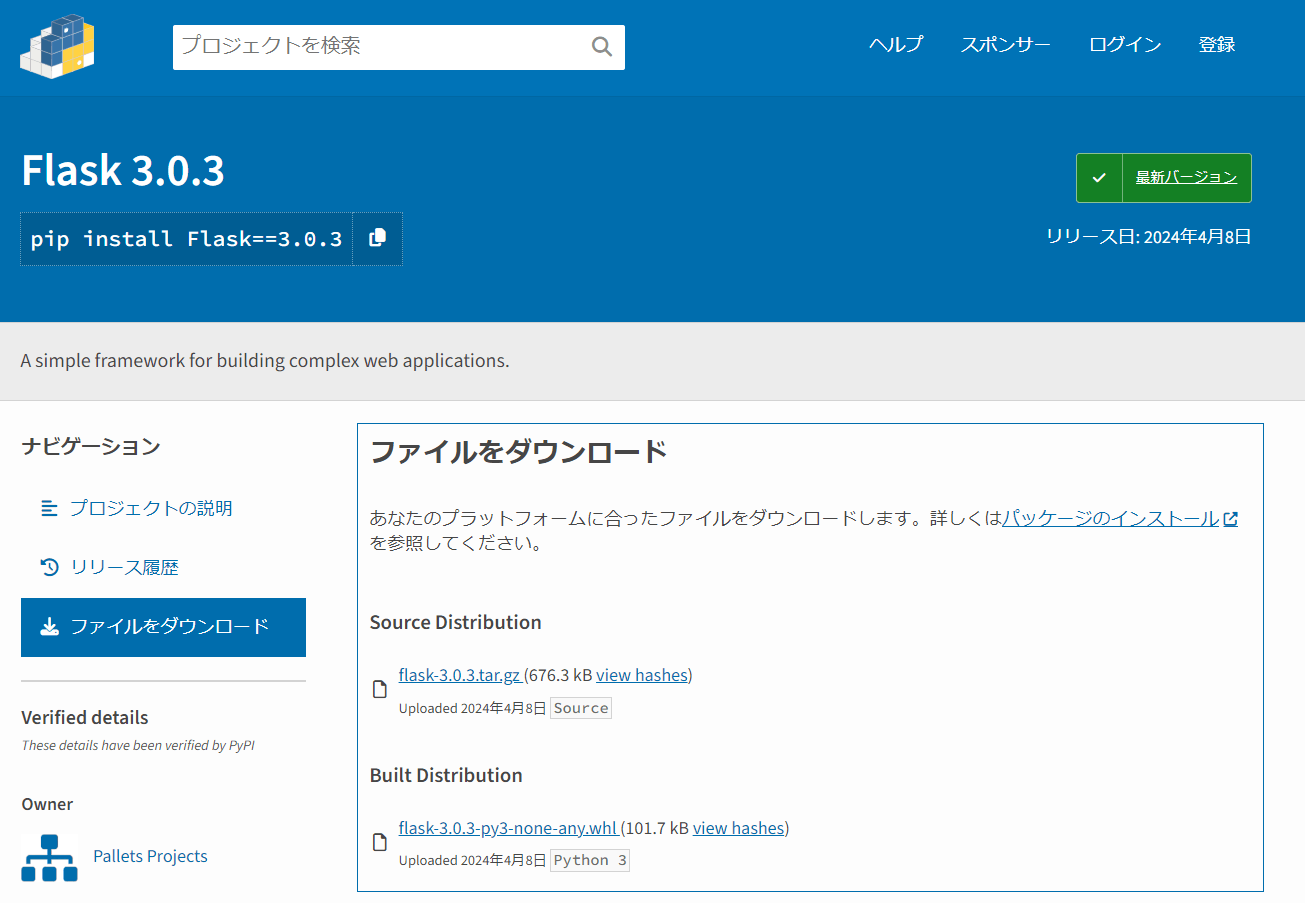Click the ナビゲーション heading
Viewport: 1305px width, 903px height.
pyautogui.click(x=91, y=446)
